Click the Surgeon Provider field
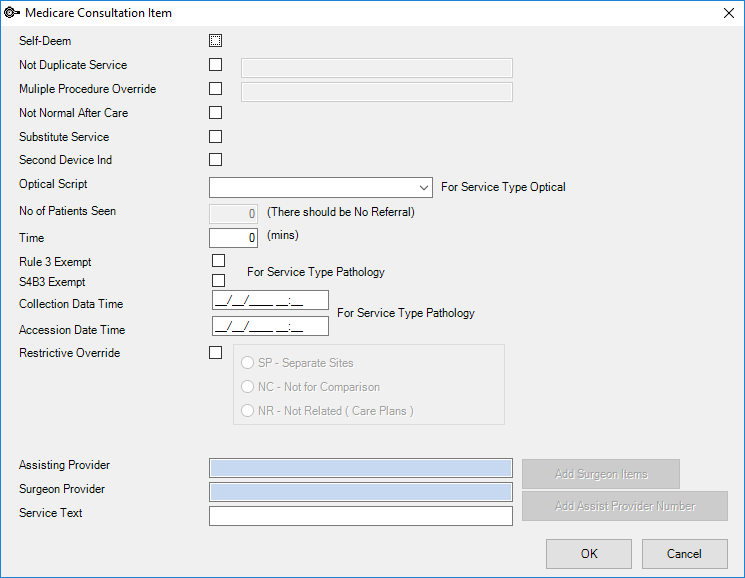Image resolution: width=745 pixels, height=578 pixels. click(361, 492)
